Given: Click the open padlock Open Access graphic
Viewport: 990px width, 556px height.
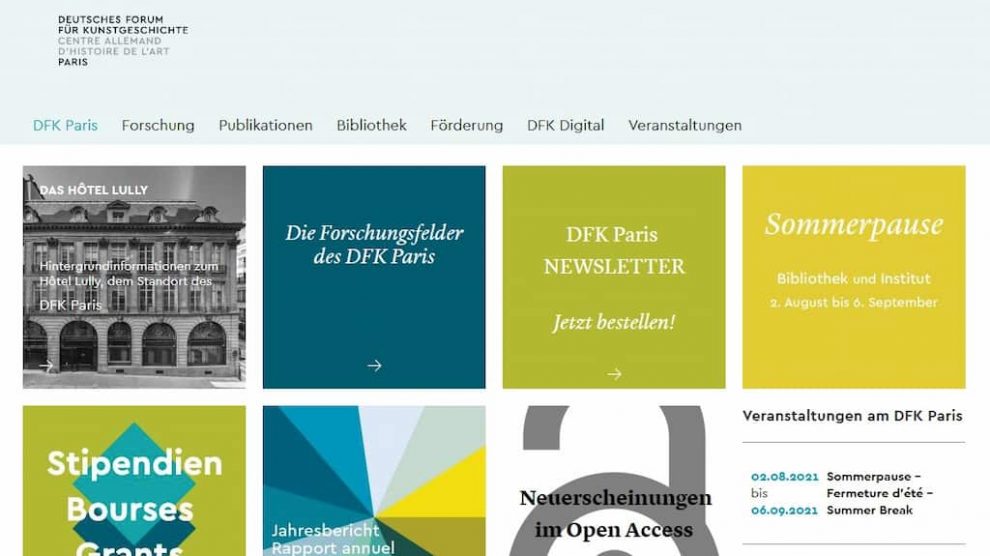Looking at the screenshot, I should click(x=614, y=481).
